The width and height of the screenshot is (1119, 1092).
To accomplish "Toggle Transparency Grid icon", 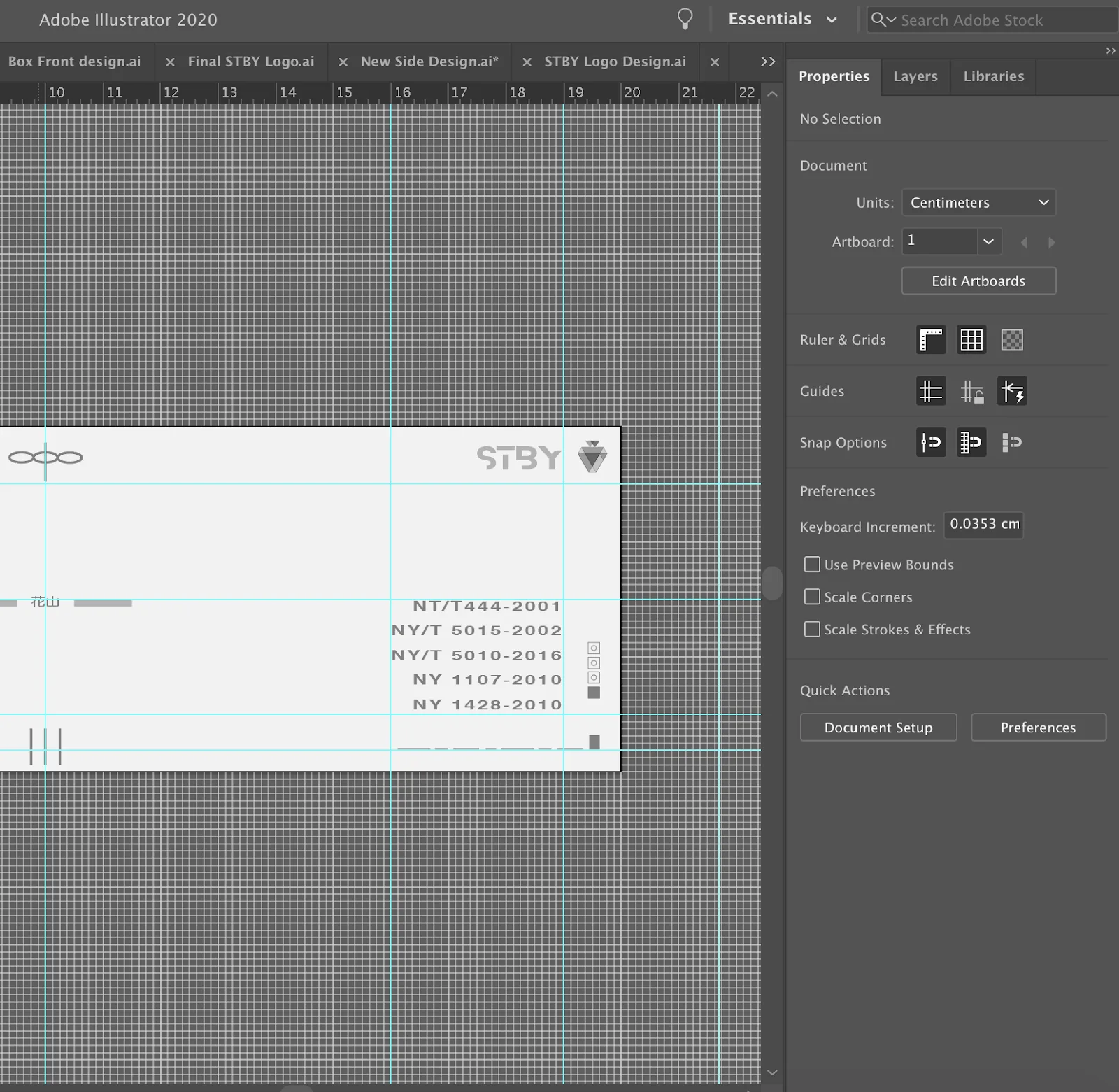I will tap(1012, 340).
